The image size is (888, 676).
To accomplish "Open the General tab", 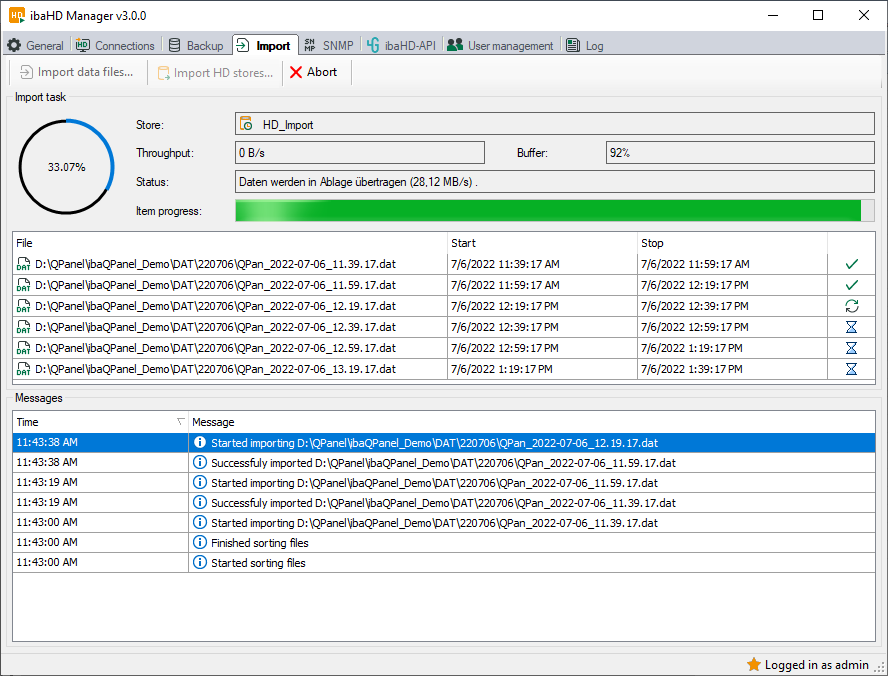I will click(x=35, y=45).
